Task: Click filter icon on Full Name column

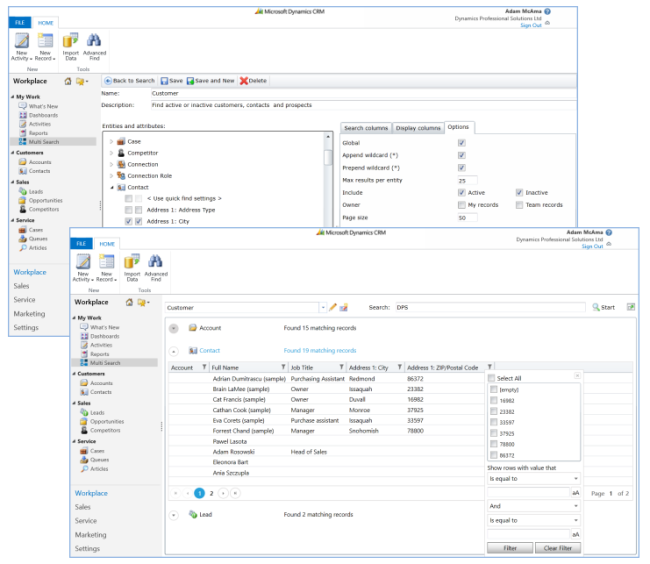Action: (x=284, y=367)
